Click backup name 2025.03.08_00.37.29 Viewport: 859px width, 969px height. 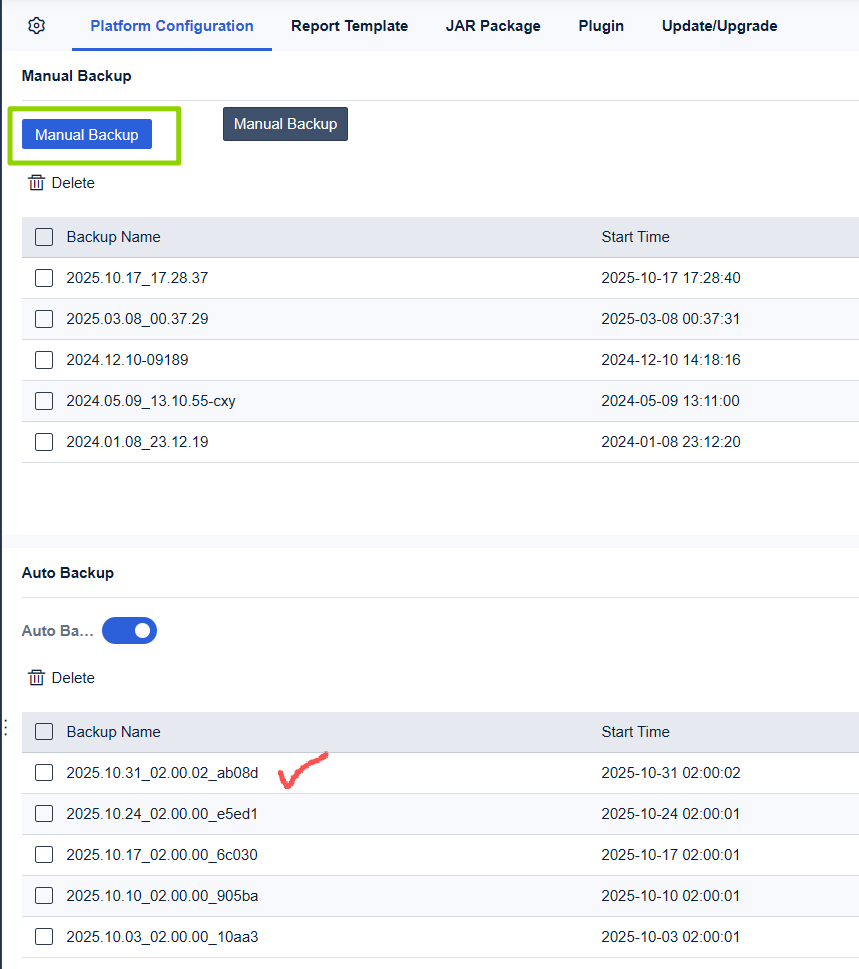coord(137,319)
